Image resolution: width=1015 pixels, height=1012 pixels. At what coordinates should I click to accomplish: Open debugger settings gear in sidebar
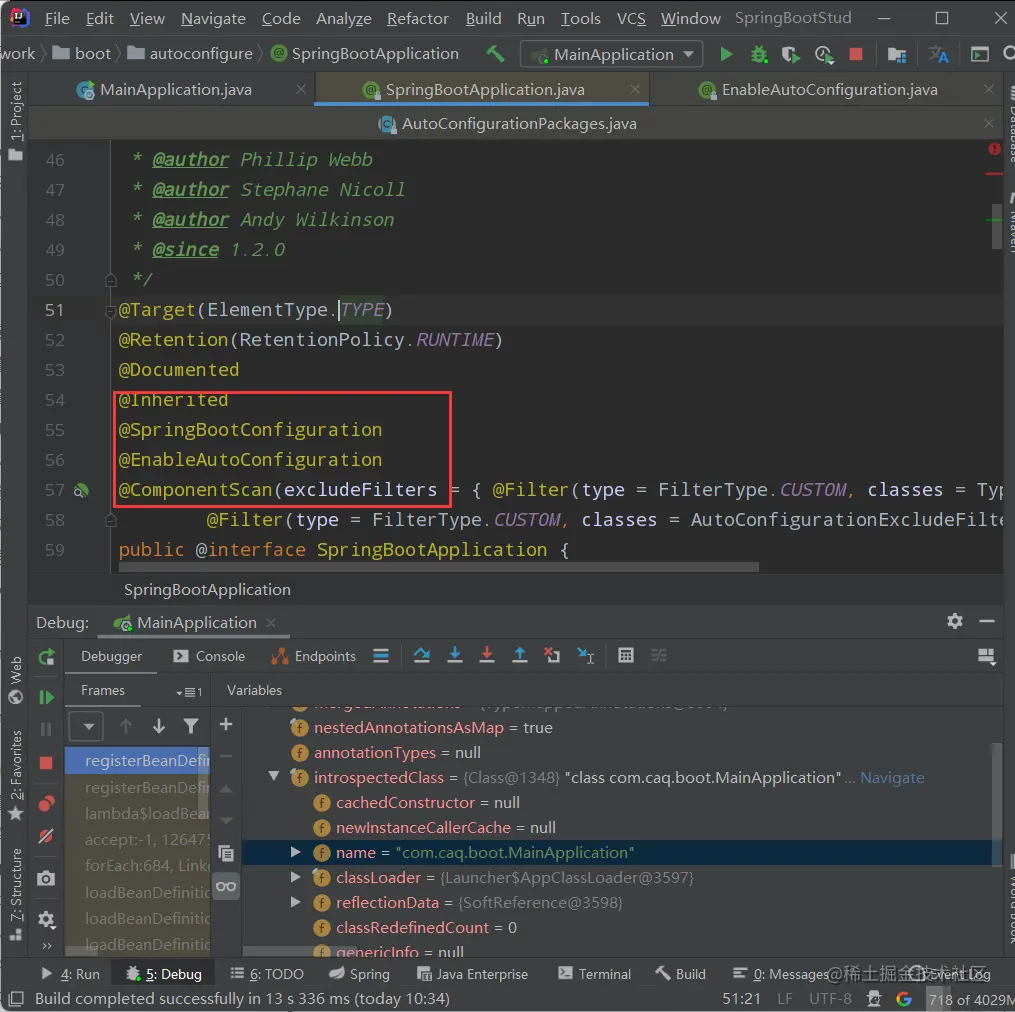[46, 919]
